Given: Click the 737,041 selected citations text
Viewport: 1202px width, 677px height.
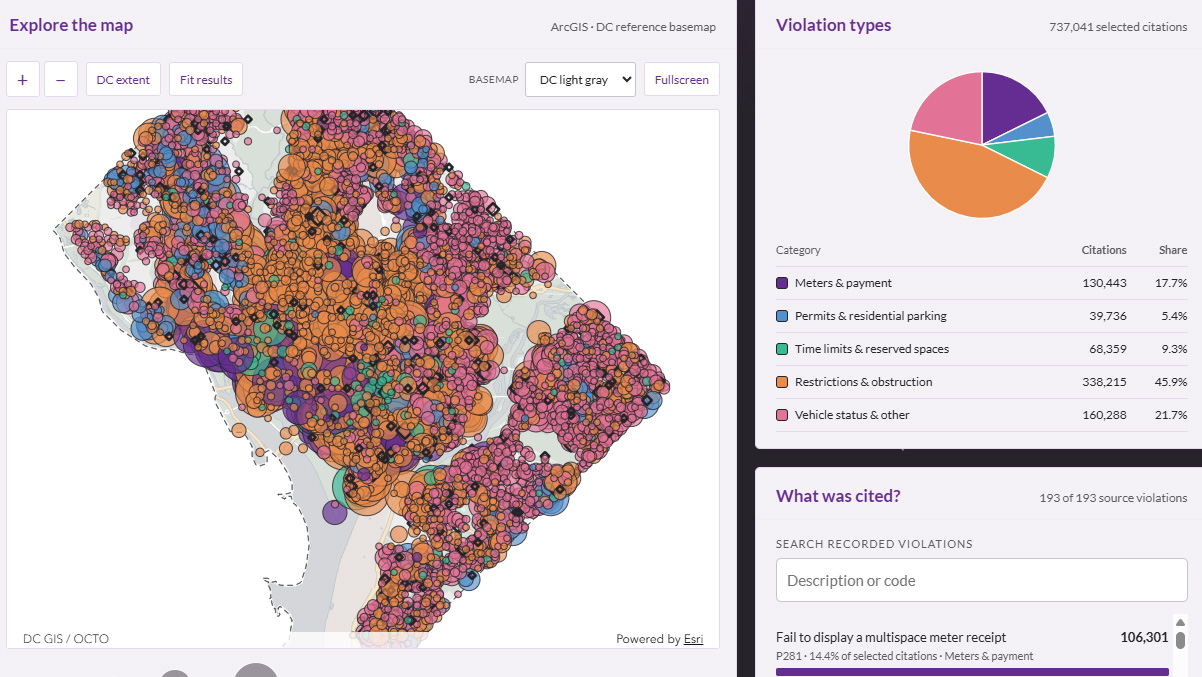Looking at the screenshot, I should pyautogui.click(x=1118, y=27).
